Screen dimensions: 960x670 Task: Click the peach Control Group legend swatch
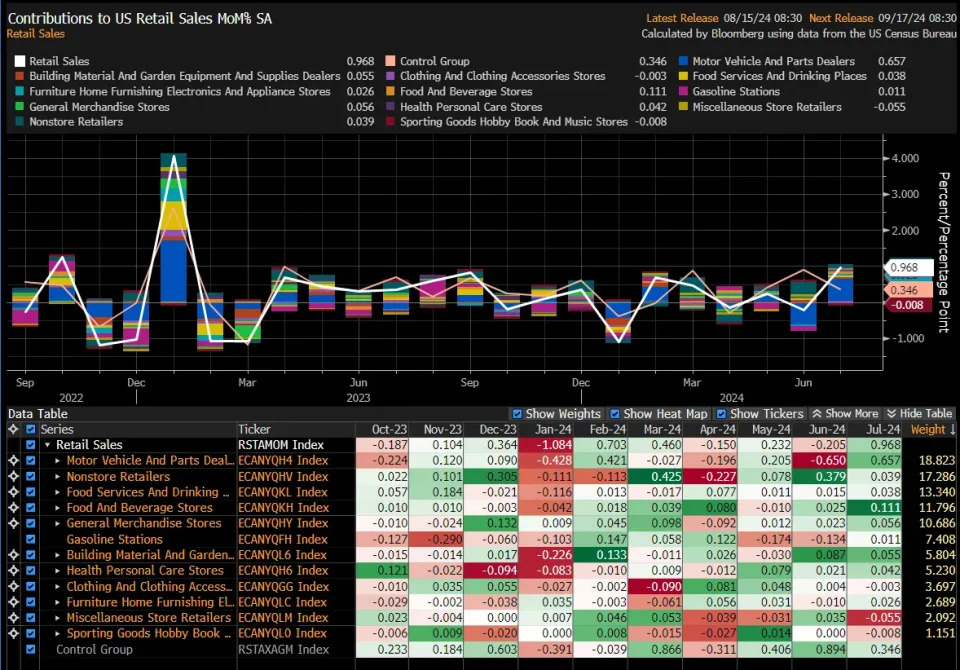390,61
